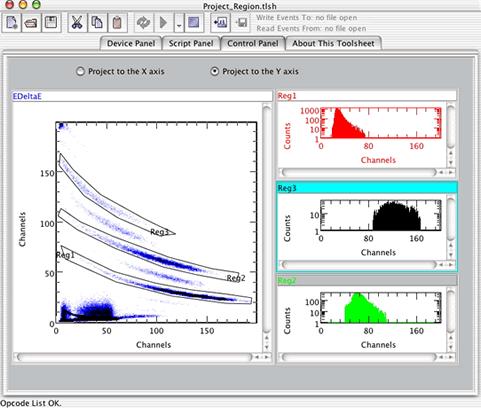Open a file with the folder icon
The width and height of the screenshot is (481, 408).
31,23
